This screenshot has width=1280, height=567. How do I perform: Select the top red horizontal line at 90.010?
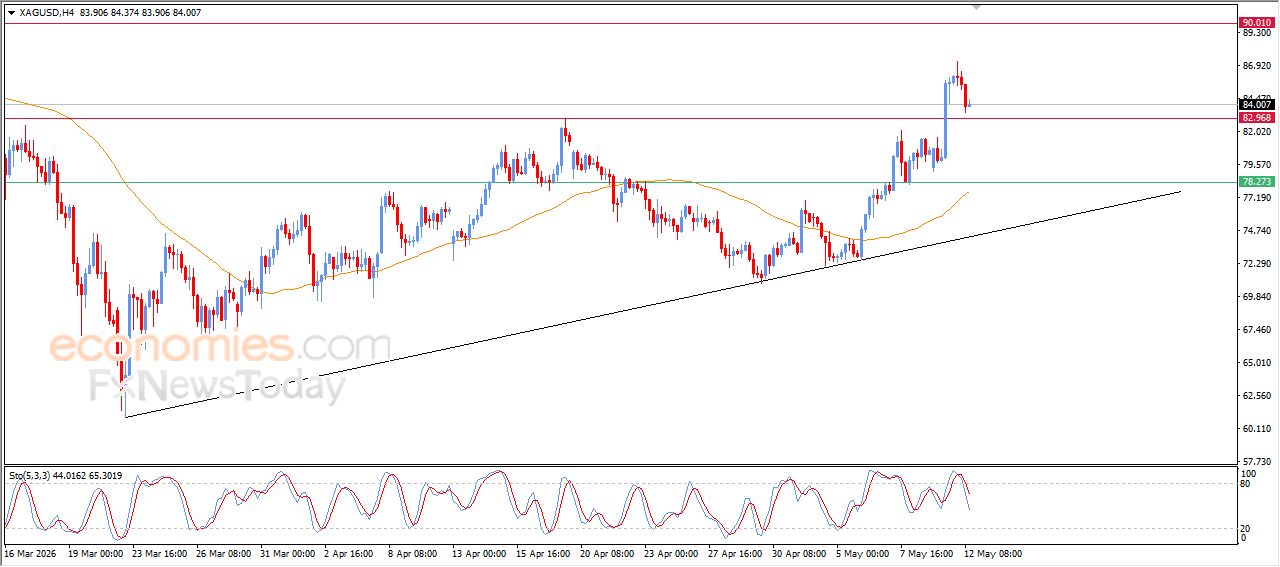[620, 22]
